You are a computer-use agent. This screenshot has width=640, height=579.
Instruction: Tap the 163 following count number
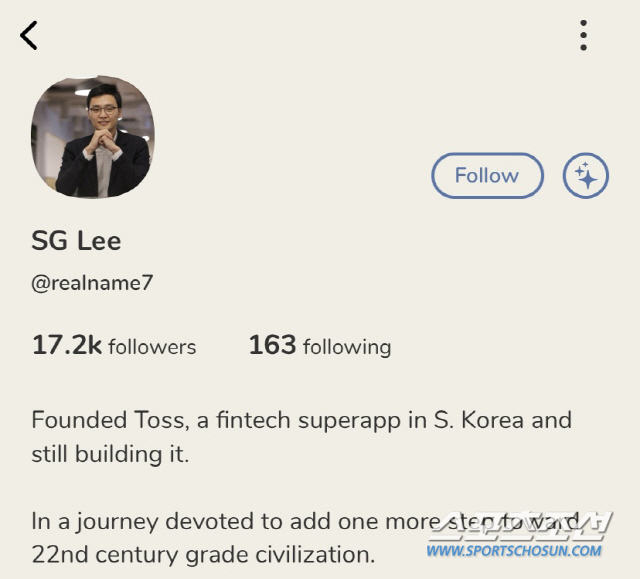(x=272, y=346)
